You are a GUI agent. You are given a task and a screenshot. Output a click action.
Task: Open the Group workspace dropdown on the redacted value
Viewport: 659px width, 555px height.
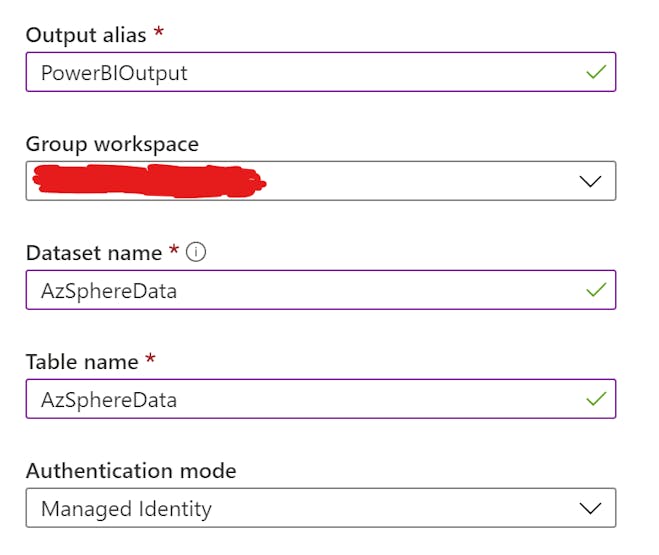[x=150, y=181]
